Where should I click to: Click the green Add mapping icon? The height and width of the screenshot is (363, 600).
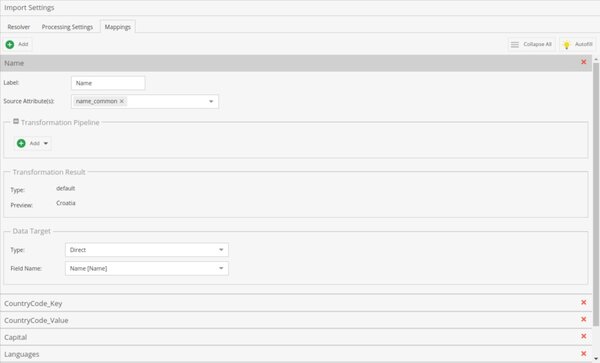pos(10,44)
